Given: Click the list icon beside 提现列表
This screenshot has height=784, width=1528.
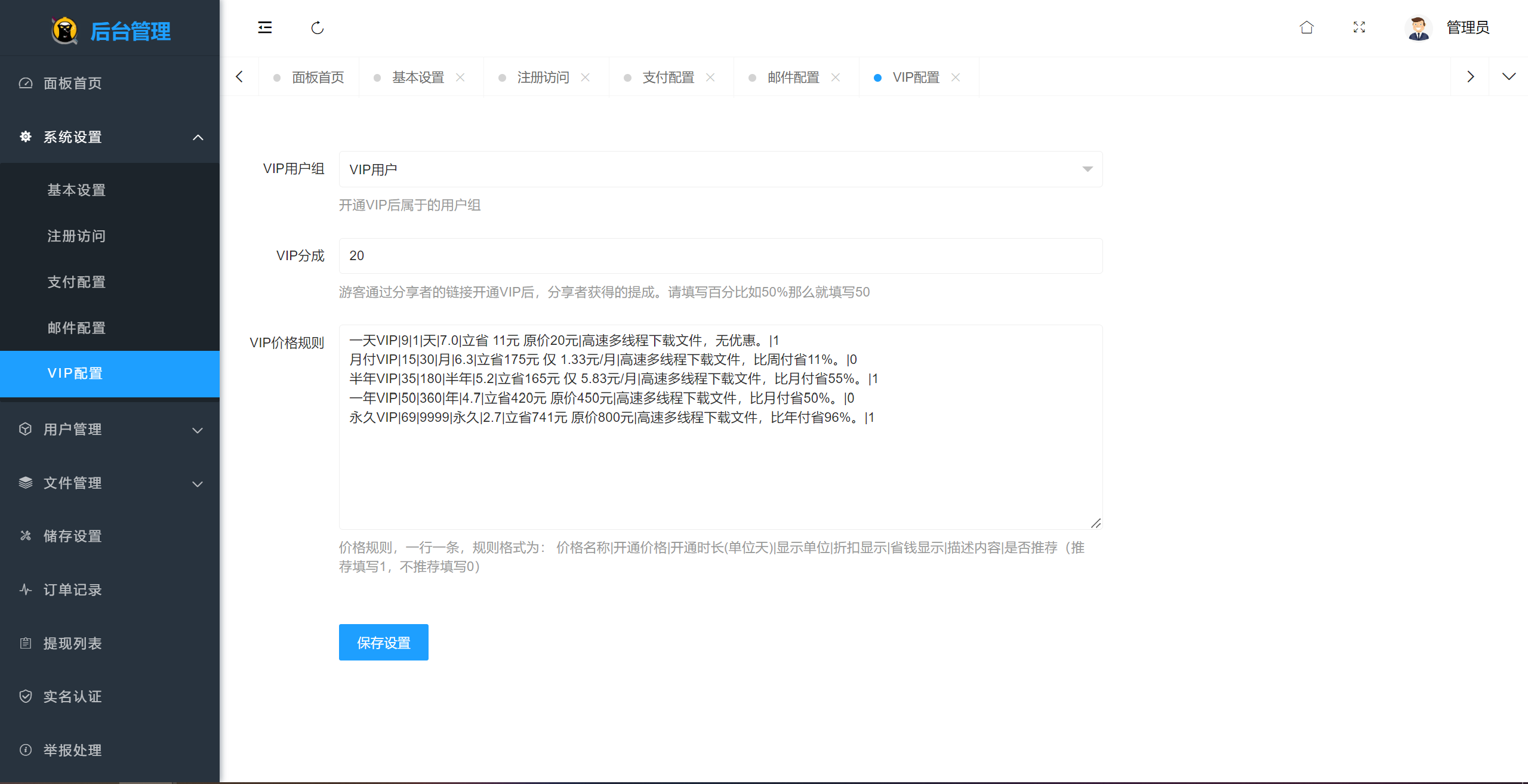Looking at the screenshot, I should pyautogui.click(x=26, y=643).
